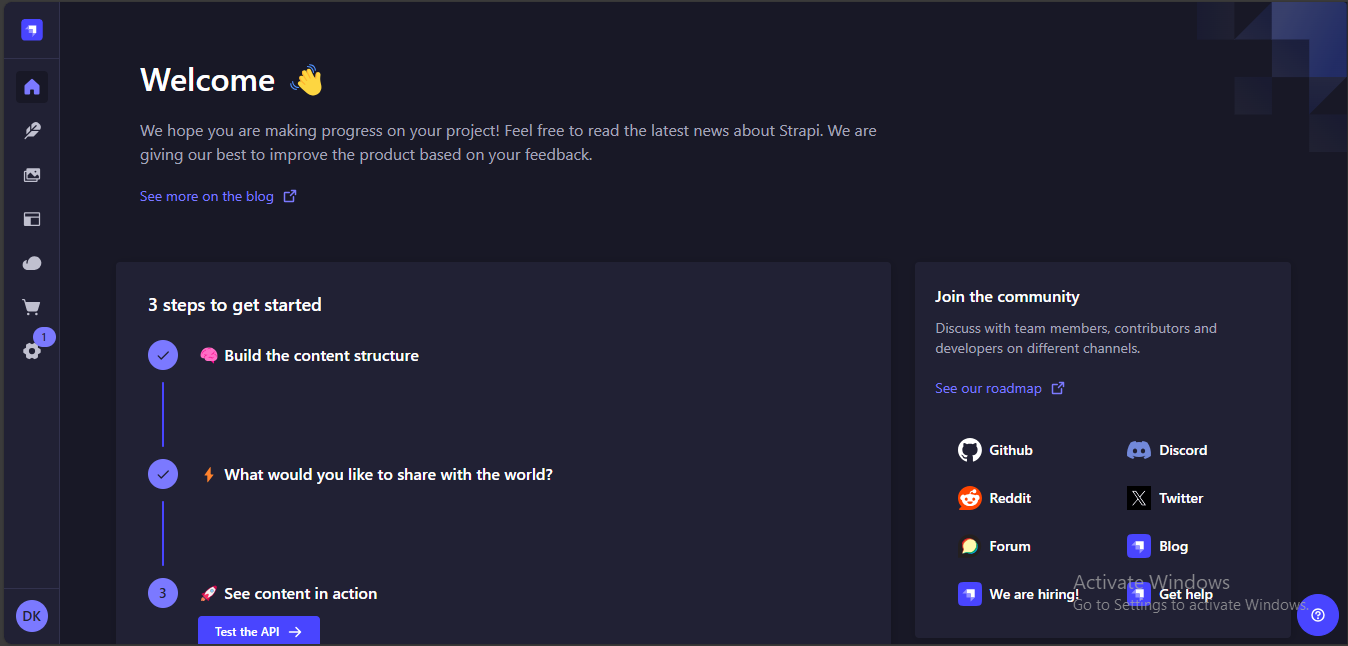1348x646 pixels.
Task: Open the Discord community link
Action: click(x=1168, y=450)
